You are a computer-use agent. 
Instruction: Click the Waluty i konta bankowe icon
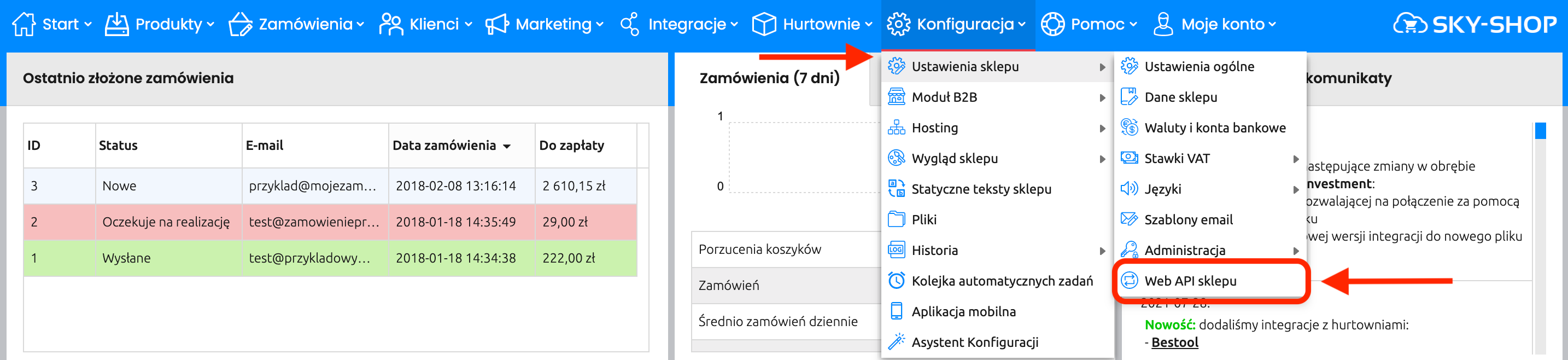(1129, 128)
